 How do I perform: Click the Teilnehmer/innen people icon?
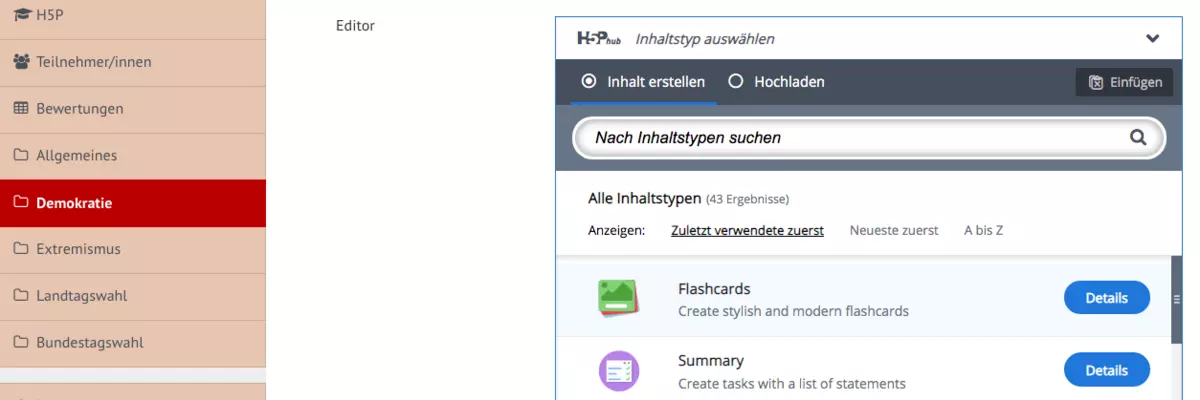click(21, 62)
